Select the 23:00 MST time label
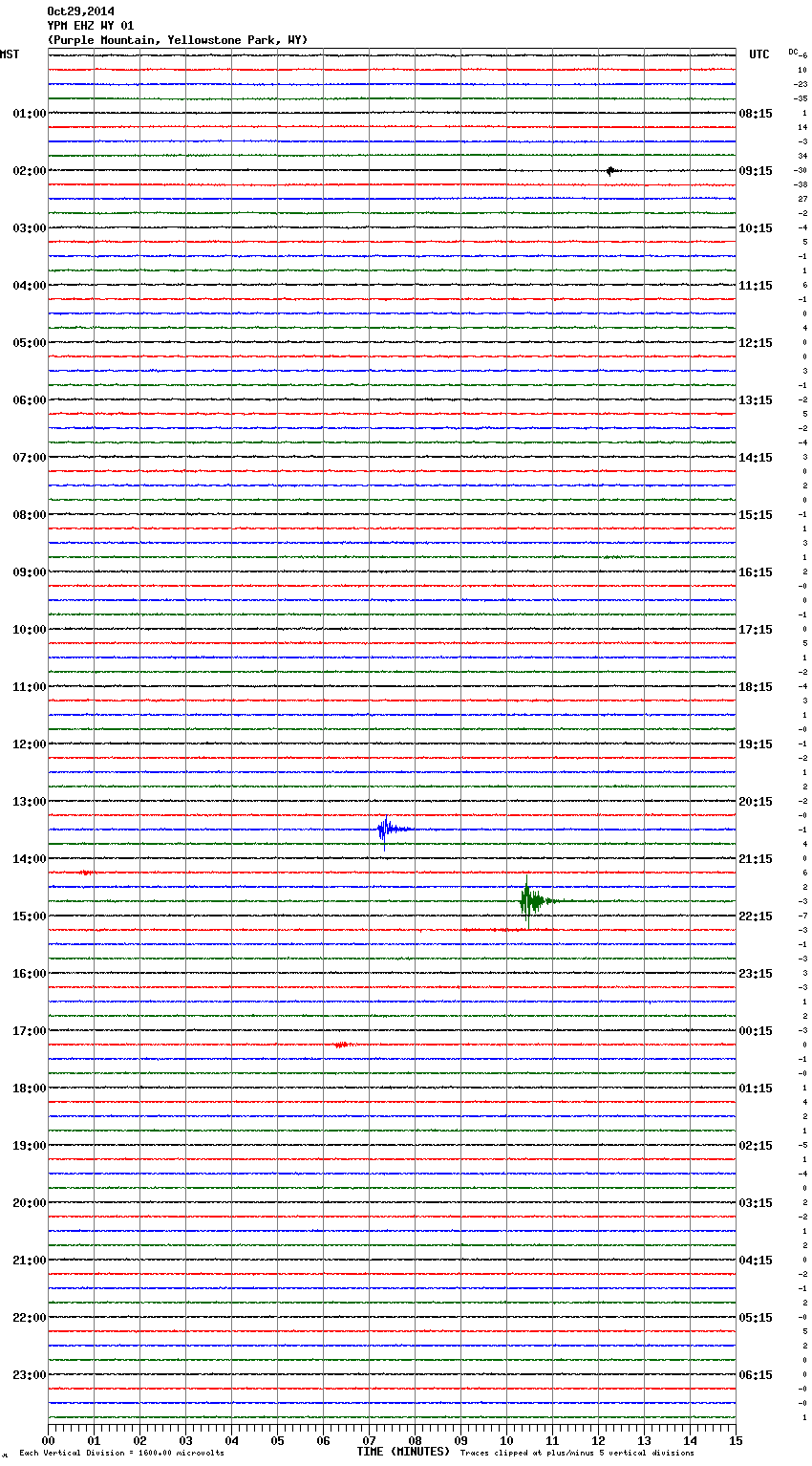 [x=29, y=1375]
